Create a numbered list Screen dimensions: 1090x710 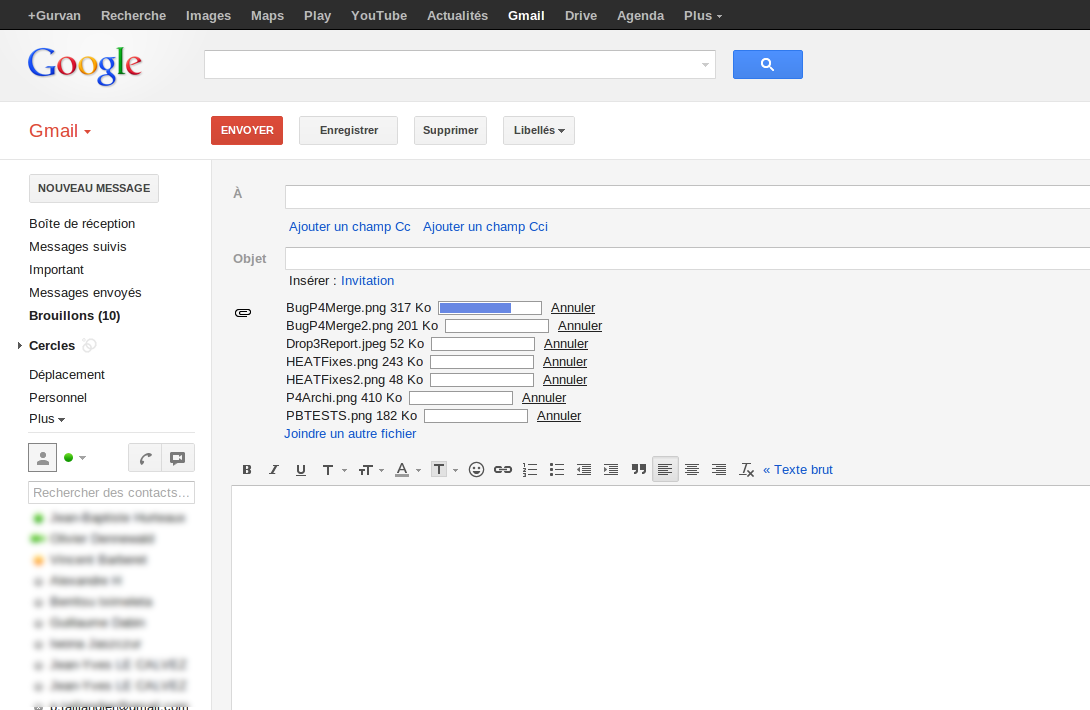coord(530,470)
